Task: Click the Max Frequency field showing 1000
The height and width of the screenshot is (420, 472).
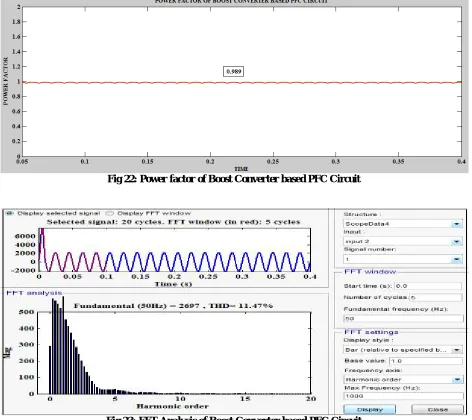Action: 403,396
